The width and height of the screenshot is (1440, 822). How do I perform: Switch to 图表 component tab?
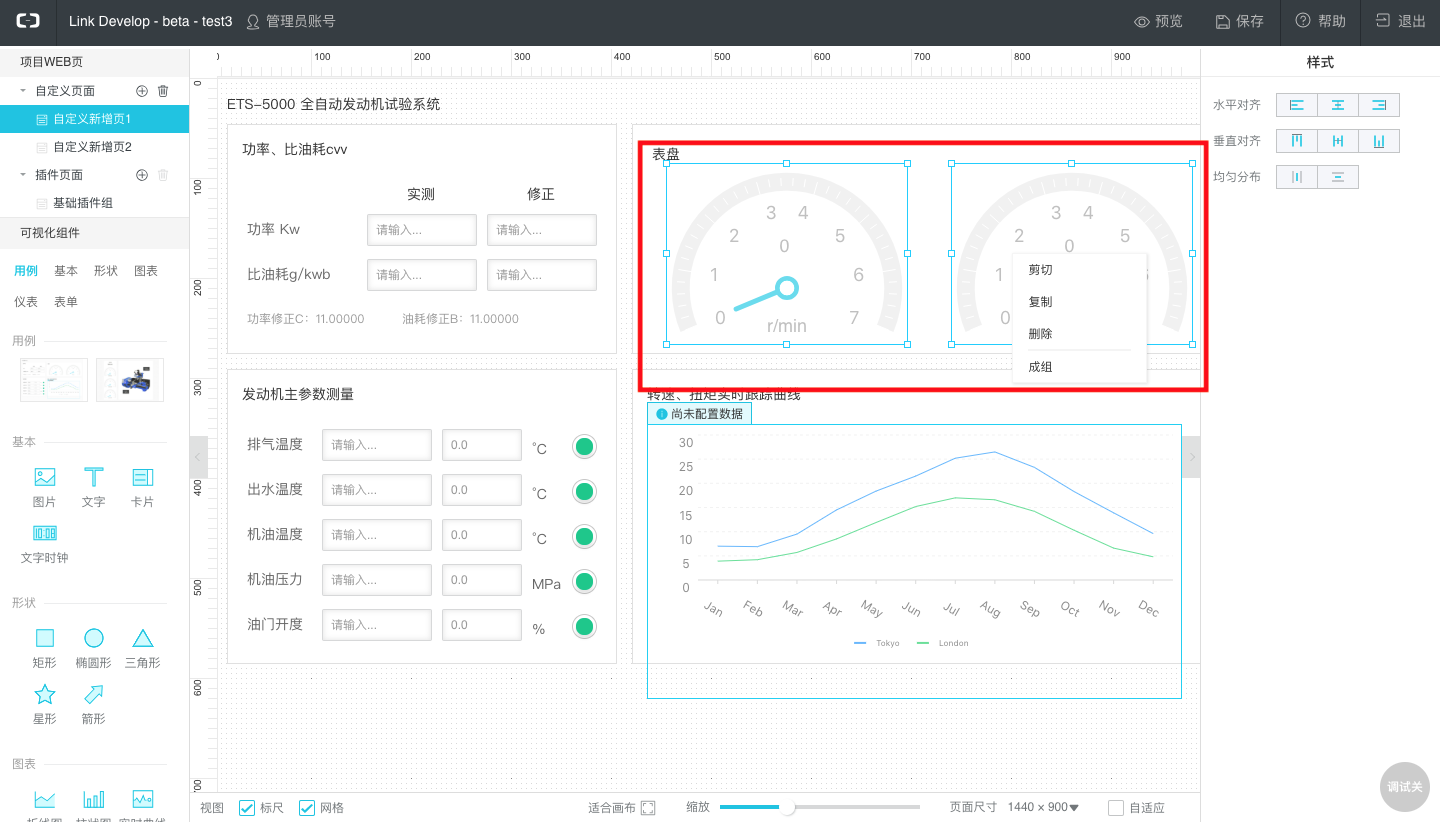[x=146, y=271]
